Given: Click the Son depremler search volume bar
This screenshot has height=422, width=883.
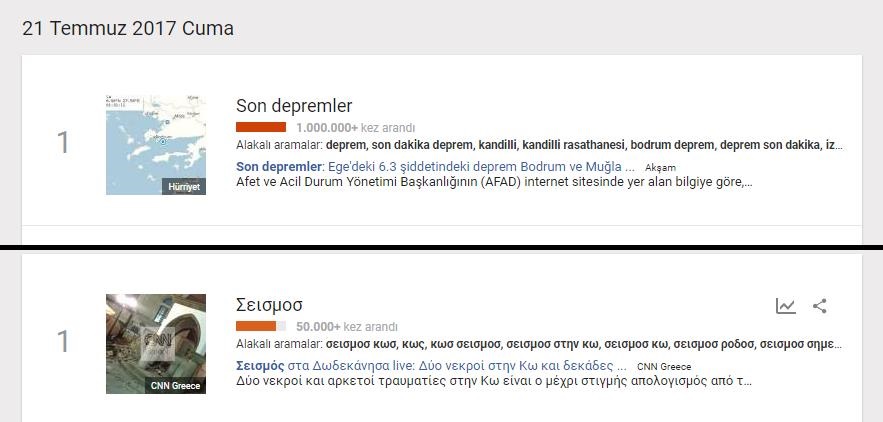Looking at the screenshot, I should [261, 127].
